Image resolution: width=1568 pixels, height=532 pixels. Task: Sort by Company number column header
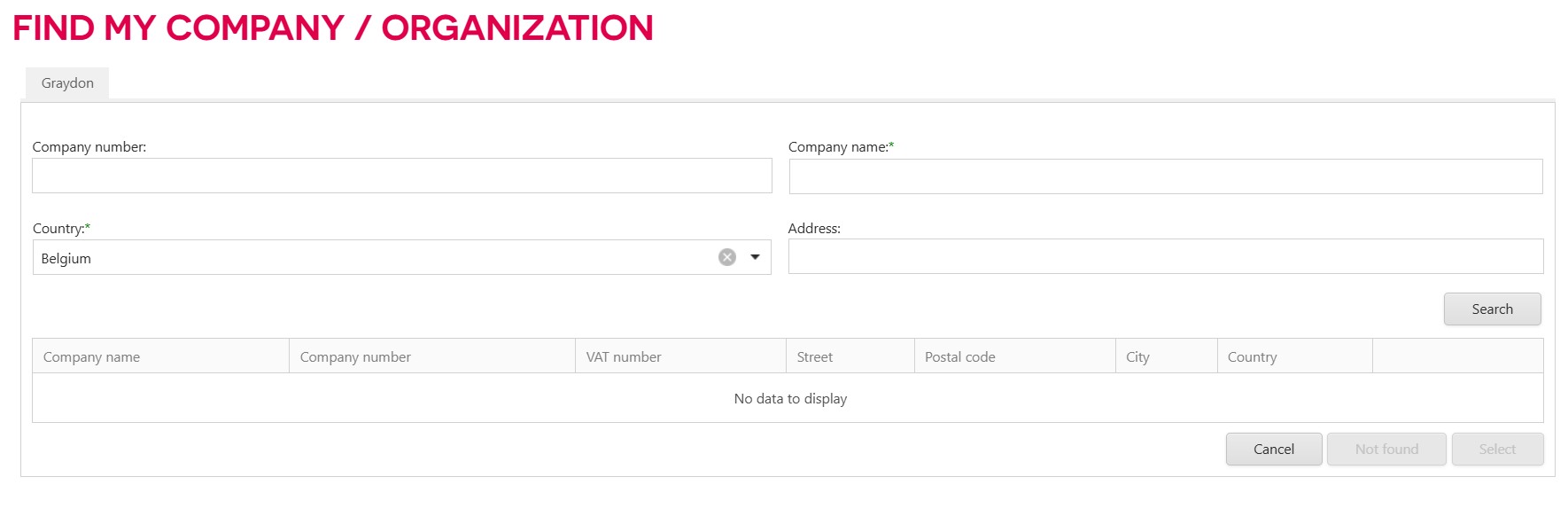(431, 356)
